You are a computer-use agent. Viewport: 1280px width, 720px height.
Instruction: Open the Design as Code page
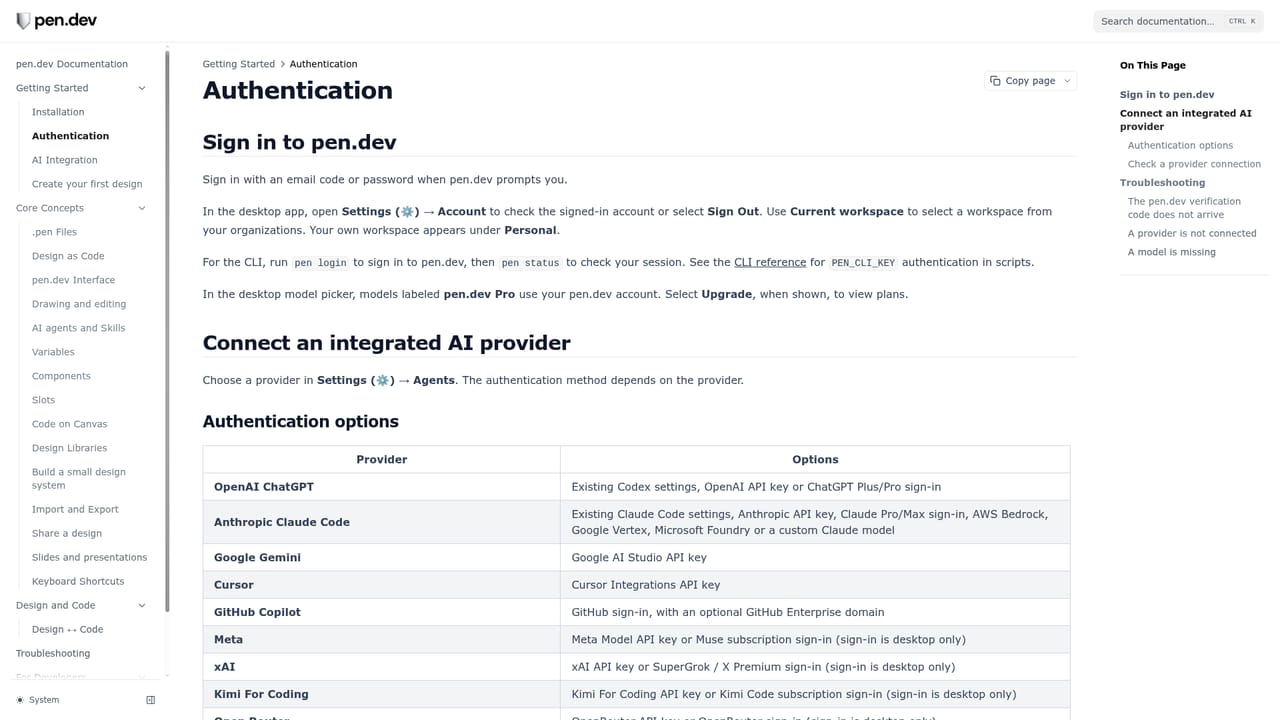(x=68, y=256)
